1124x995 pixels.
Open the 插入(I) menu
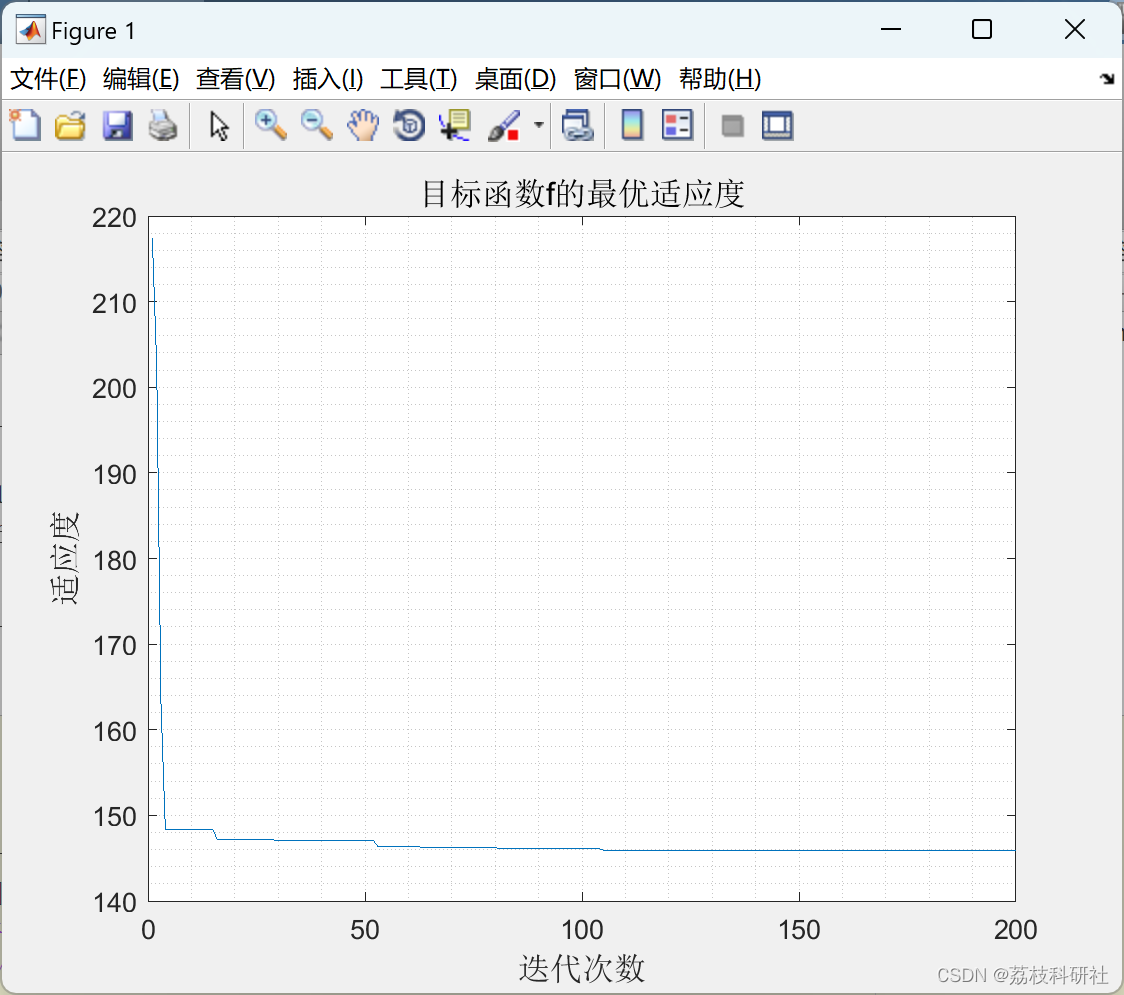pos(328,79)
